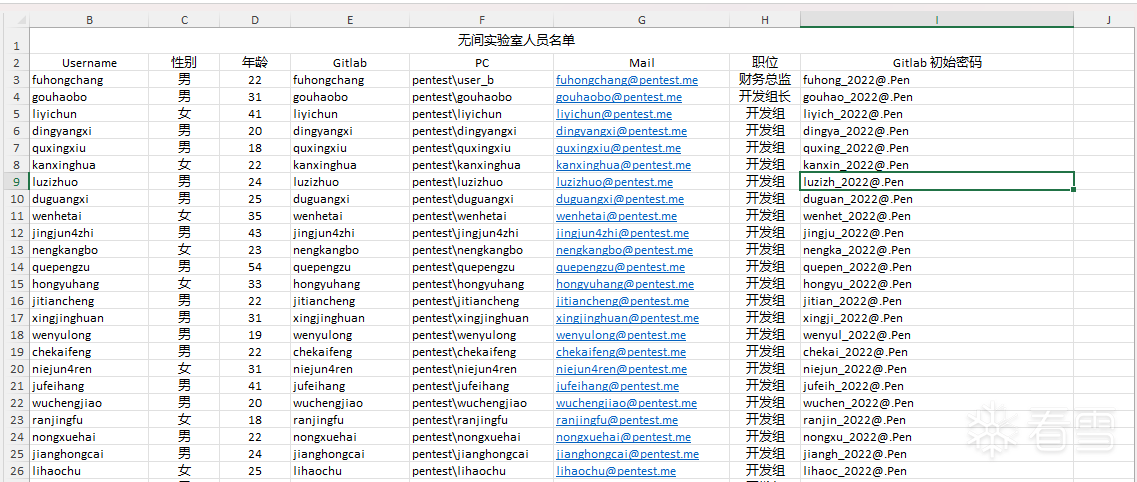Select cell pentest\jingjun4zhi

pos(481,233)
